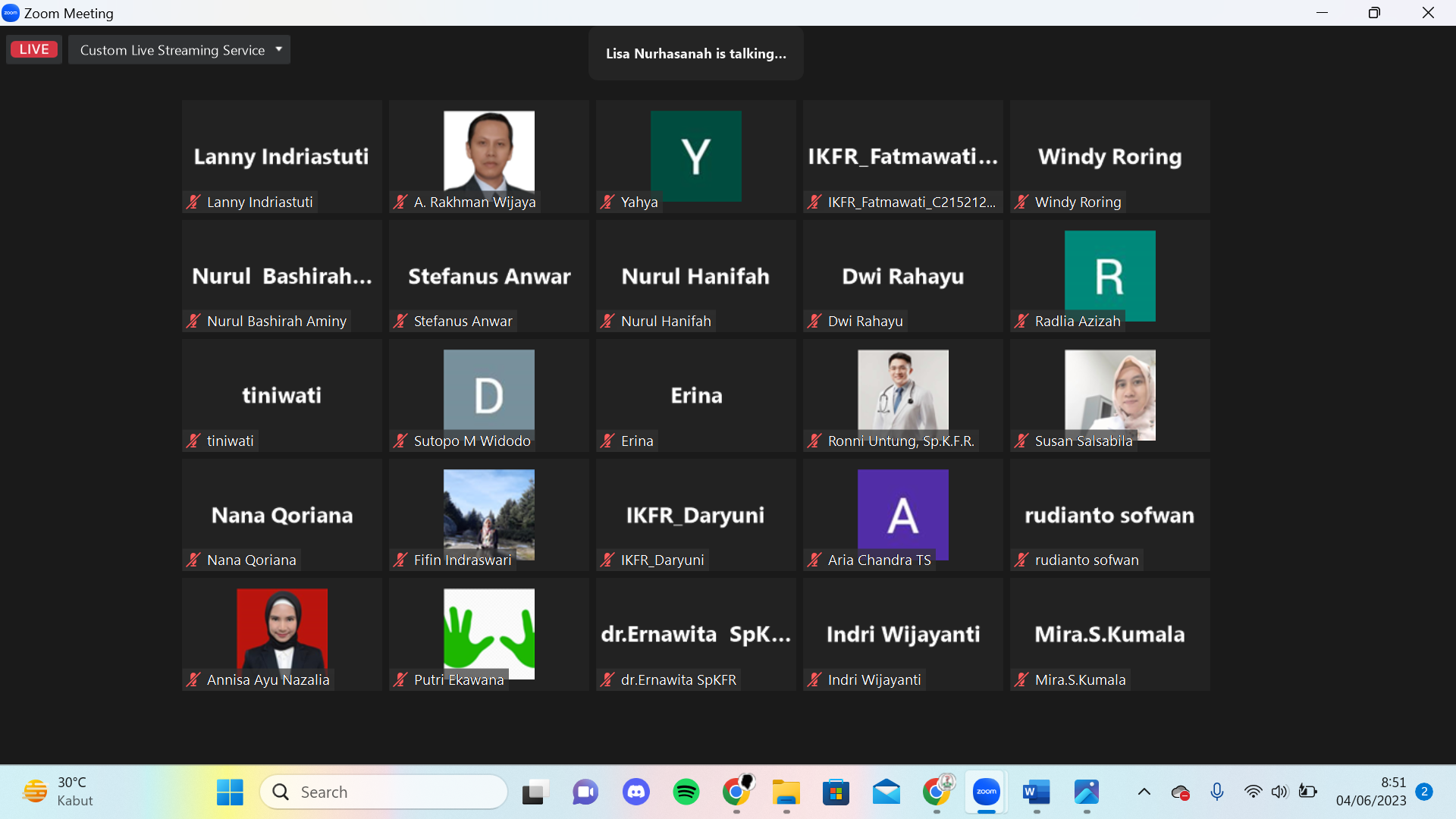Image resolution: width=1456 pixels, height=819 pixels.
Task: Select A. Rakhman Wijaya's video thumbnail
Action: click(488, 151)
